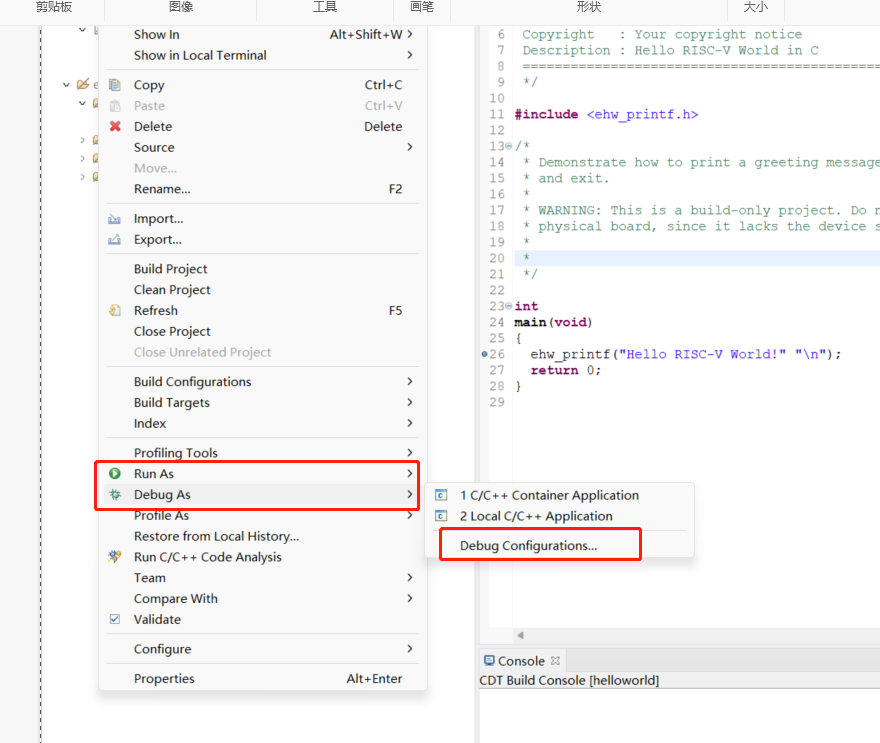The width and height of the screenshot is (880, 743).
Task: Click the Run C/C++ Code Analysis icon
Action: click(115, 557)
